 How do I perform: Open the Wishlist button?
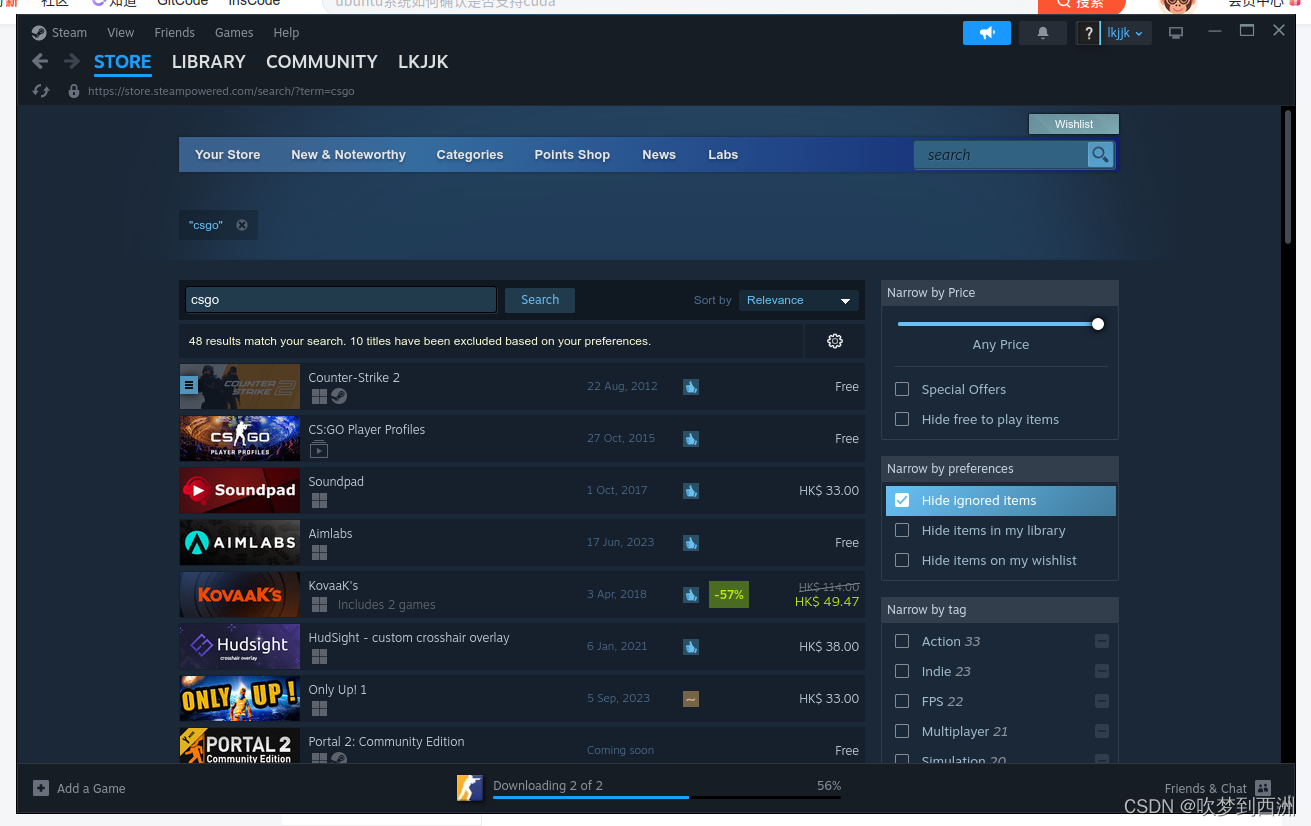[1074, 124]
